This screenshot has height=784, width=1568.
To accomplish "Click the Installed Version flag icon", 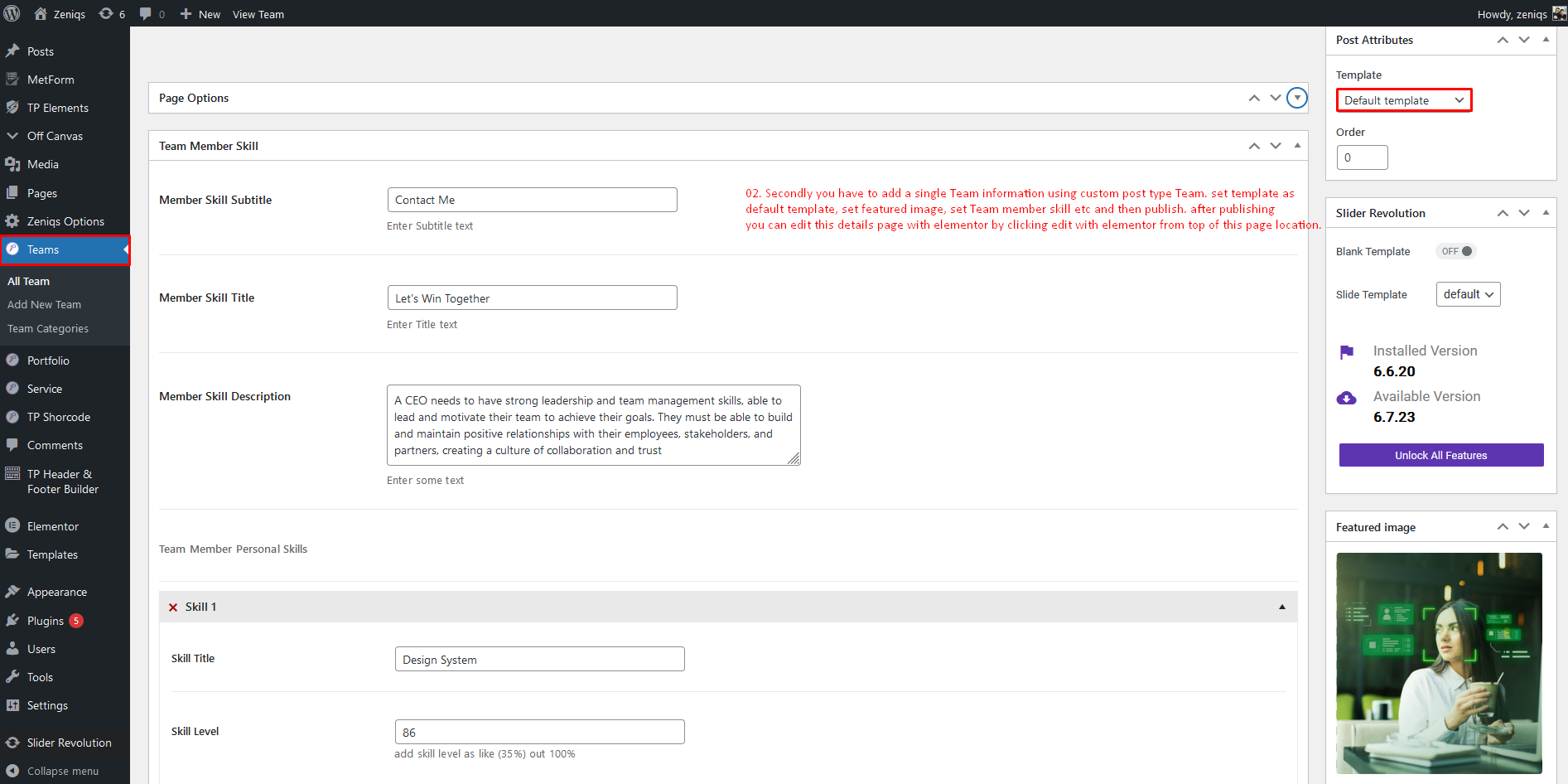I will [1347, 352].
